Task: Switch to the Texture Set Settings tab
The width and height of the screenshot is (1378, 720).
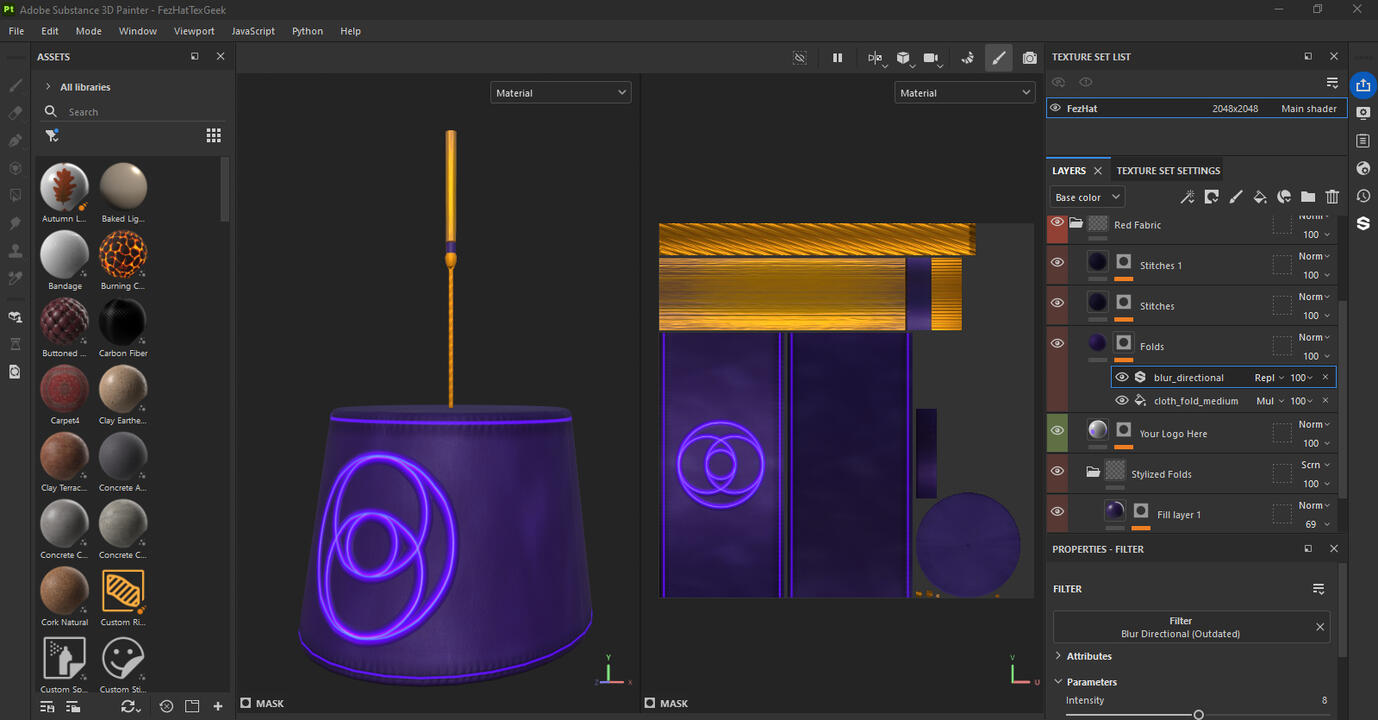Action: click(1168, 170)
